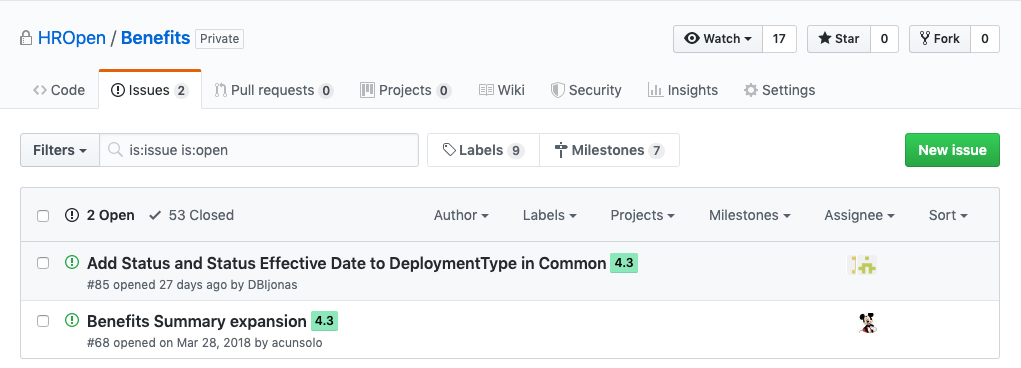
Task: Switch to the Security tab
Action: pos(586,90)
